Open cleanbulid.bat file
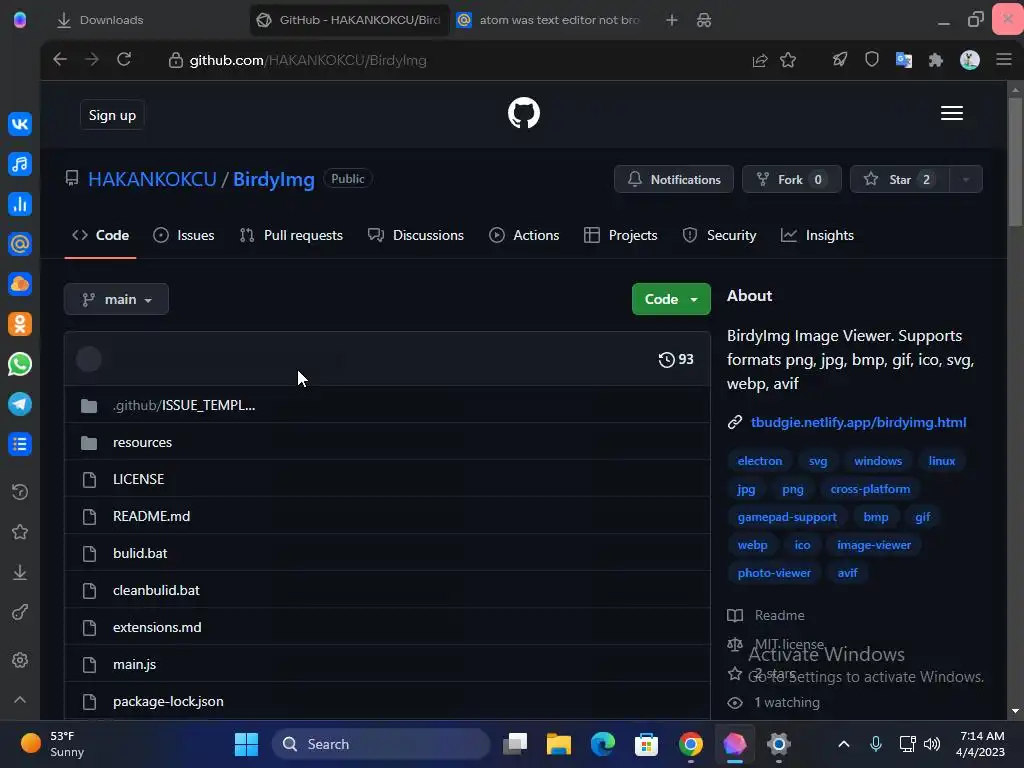1024x768 pixels. [156, 590]
